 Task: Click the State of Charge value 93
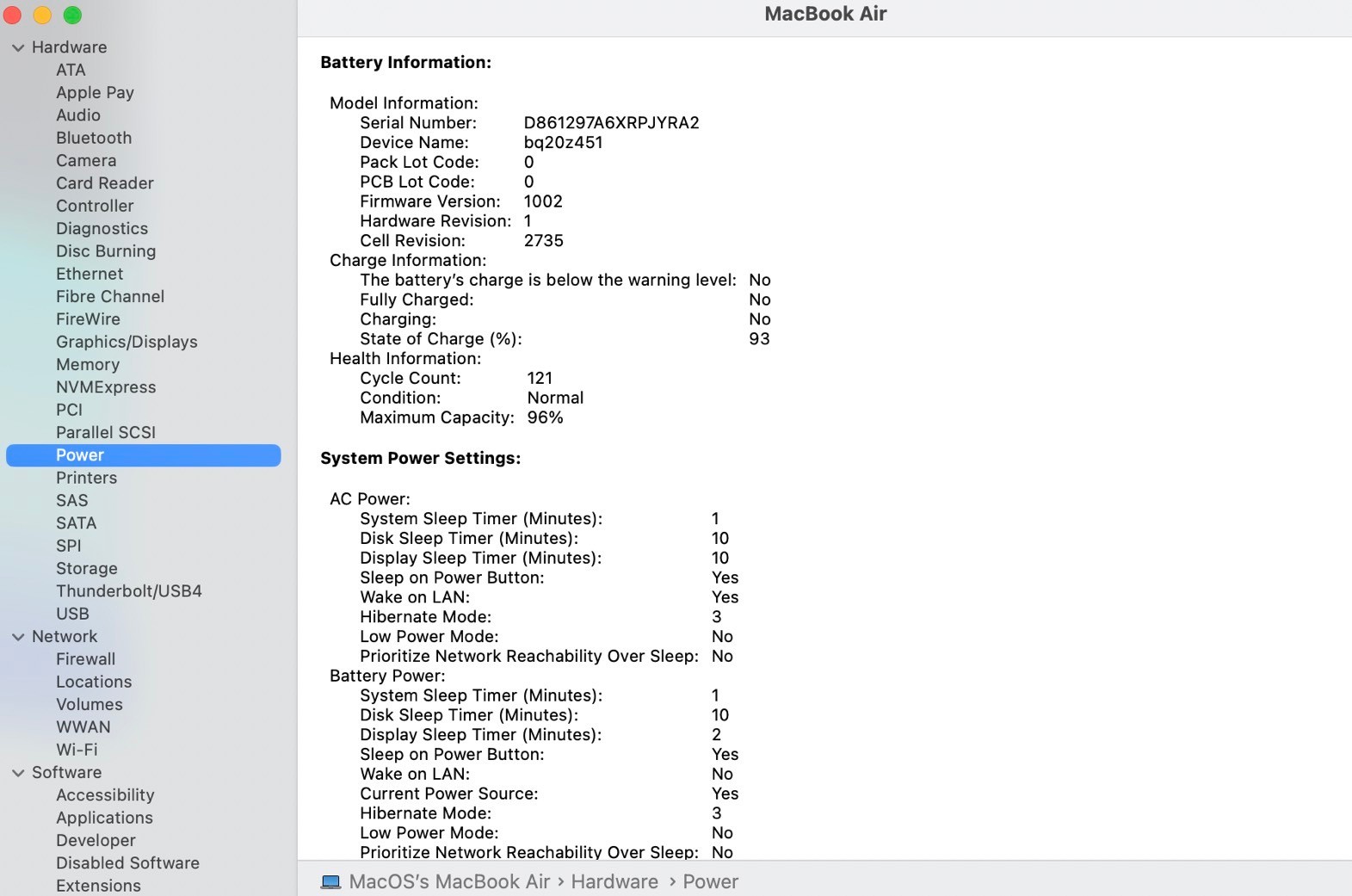point(759,339)
